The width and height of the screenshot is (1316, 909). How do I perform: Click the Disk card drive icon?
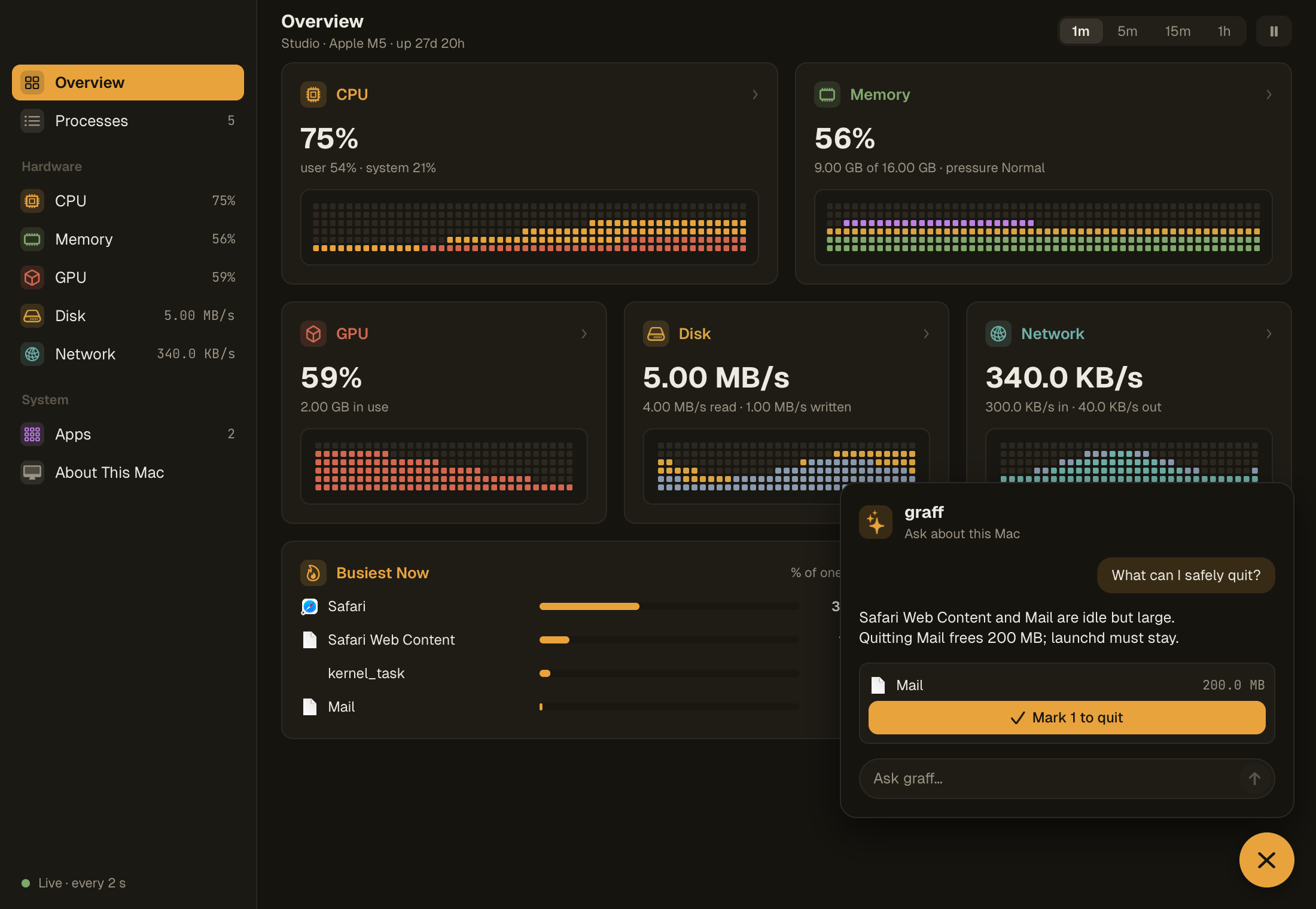656,334
